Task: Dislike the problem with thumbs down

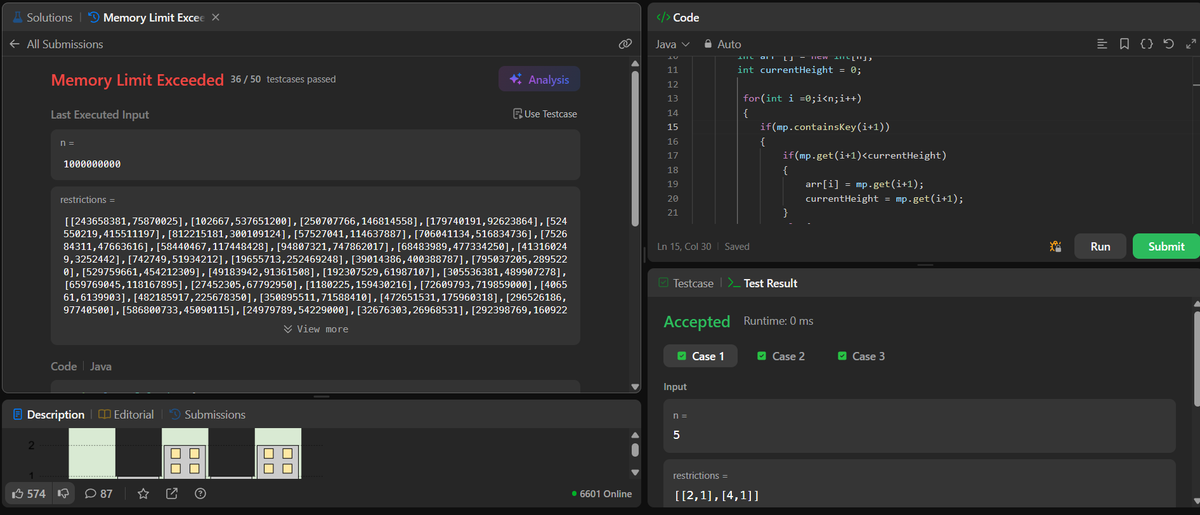Action: 66,494
